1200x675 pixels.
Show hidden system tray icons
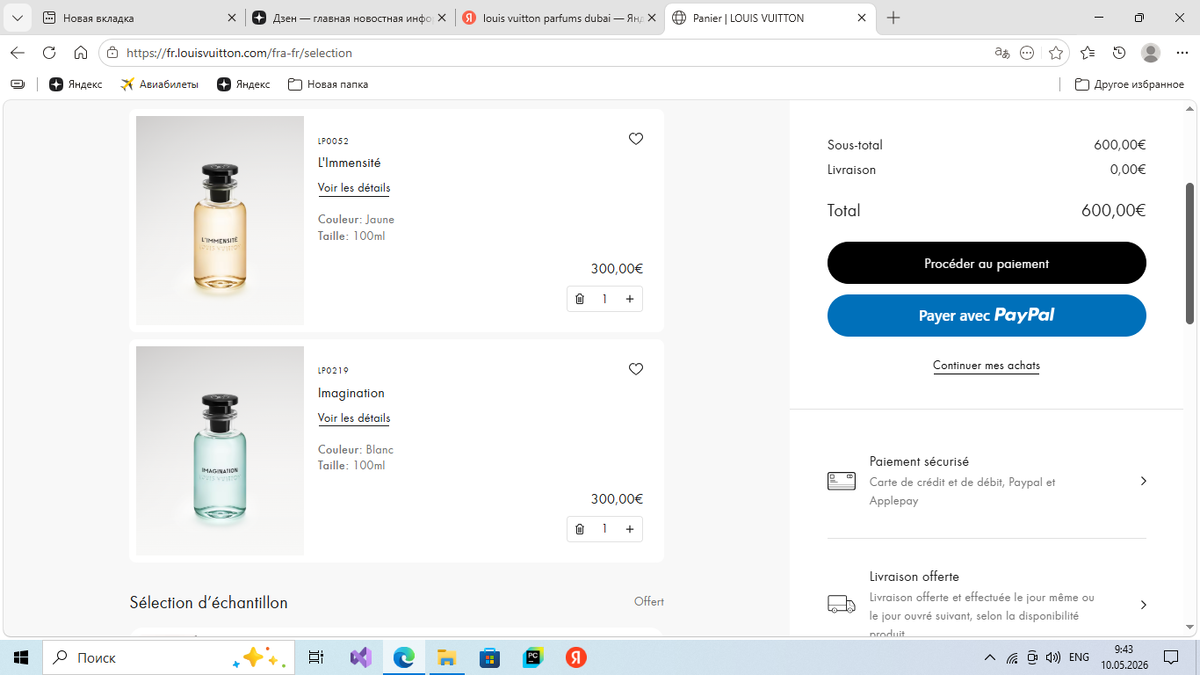click(x=990, y=657)
